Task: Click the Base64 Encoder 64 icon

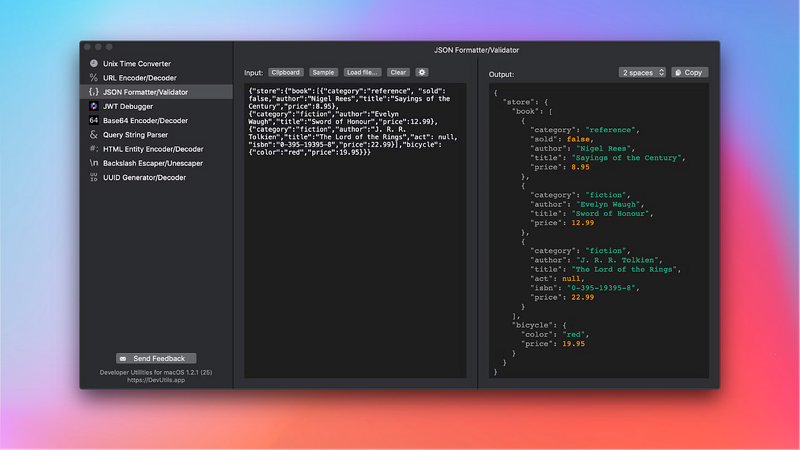Action: tap(94, 120)
